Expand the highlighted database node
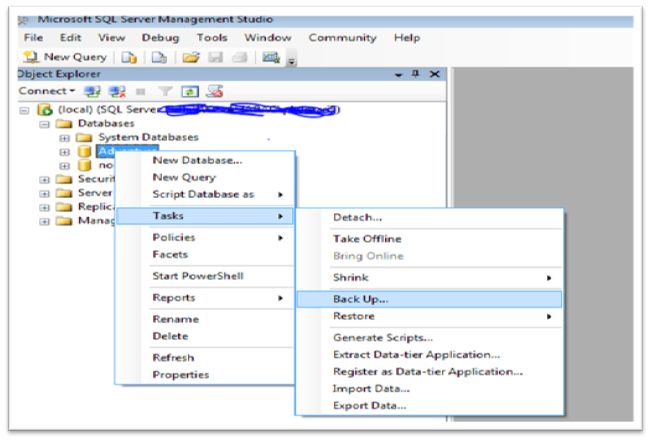 coord(64,152)
